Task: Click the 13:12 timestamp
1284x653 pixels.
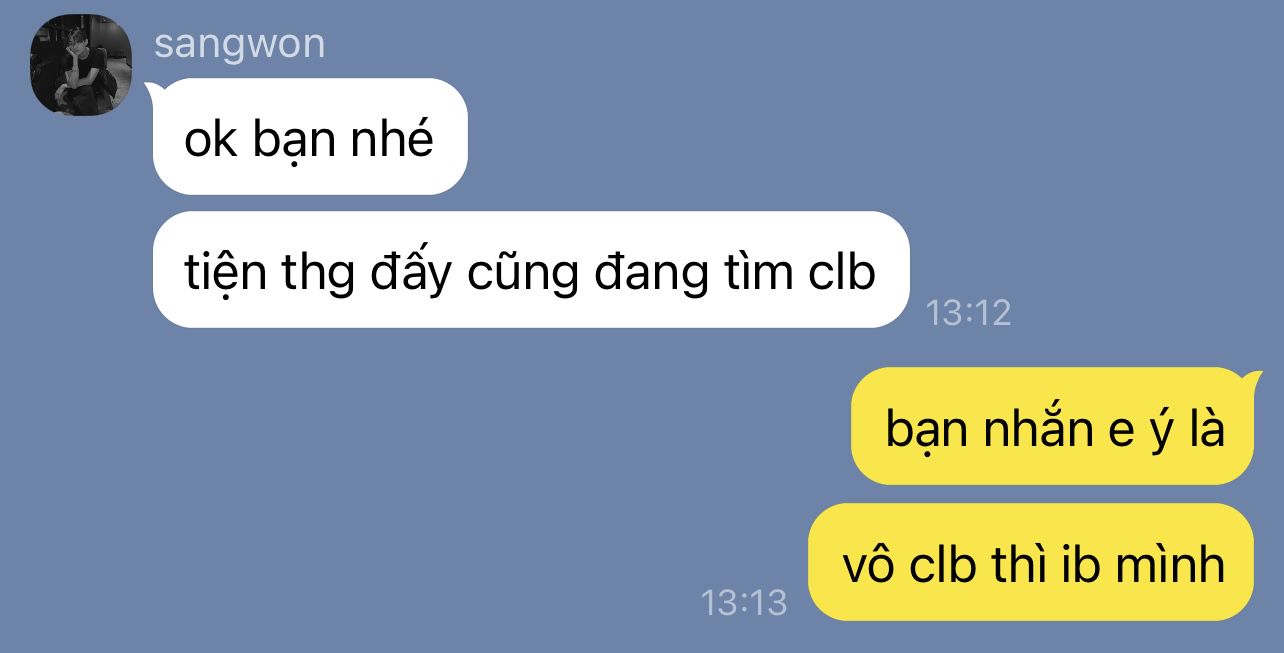Action: pos(968,313)
